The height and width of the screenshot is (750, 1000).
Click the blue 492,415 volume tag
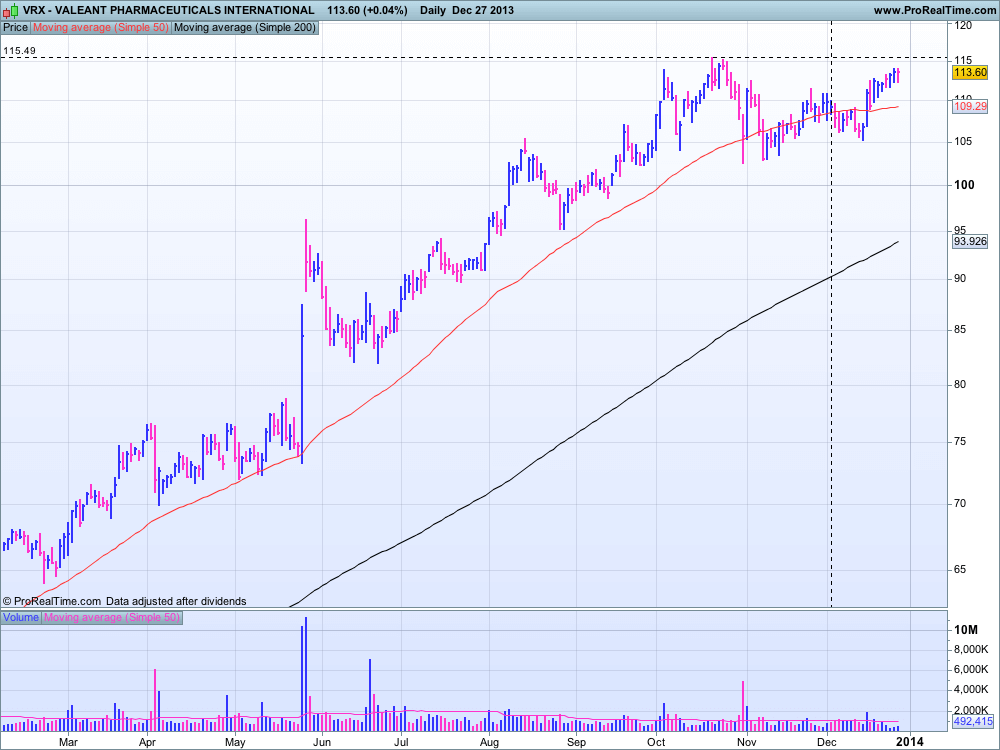(973, 722)
